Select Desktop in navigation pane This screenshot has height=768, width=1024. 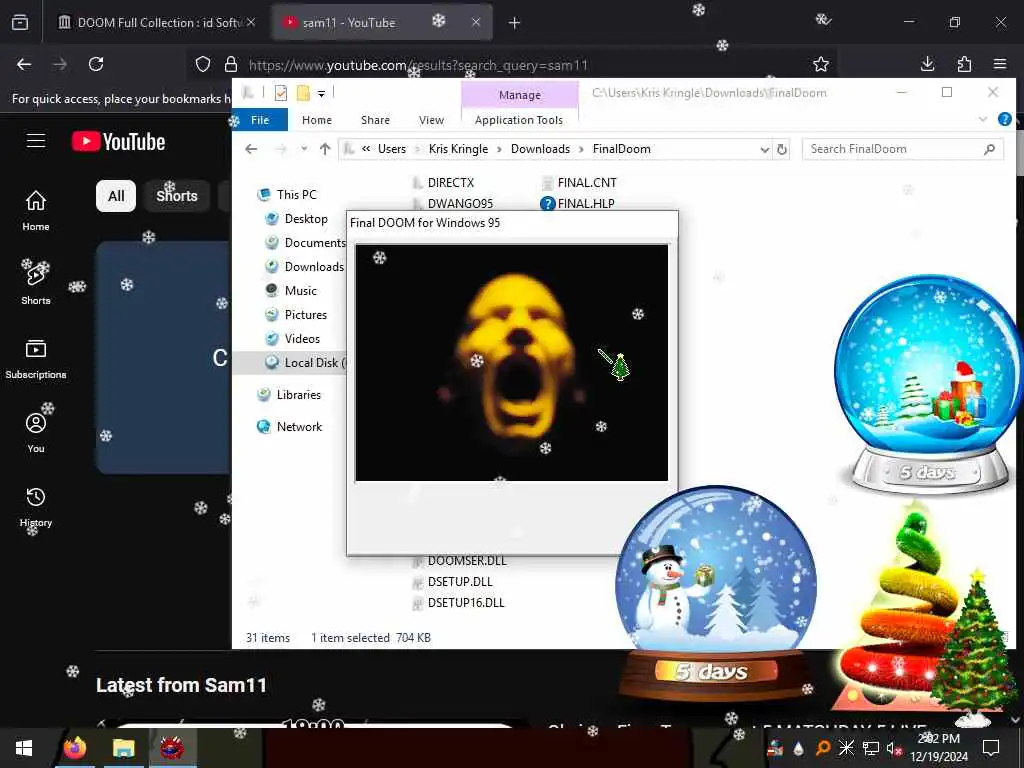click(x=306, y=219)
